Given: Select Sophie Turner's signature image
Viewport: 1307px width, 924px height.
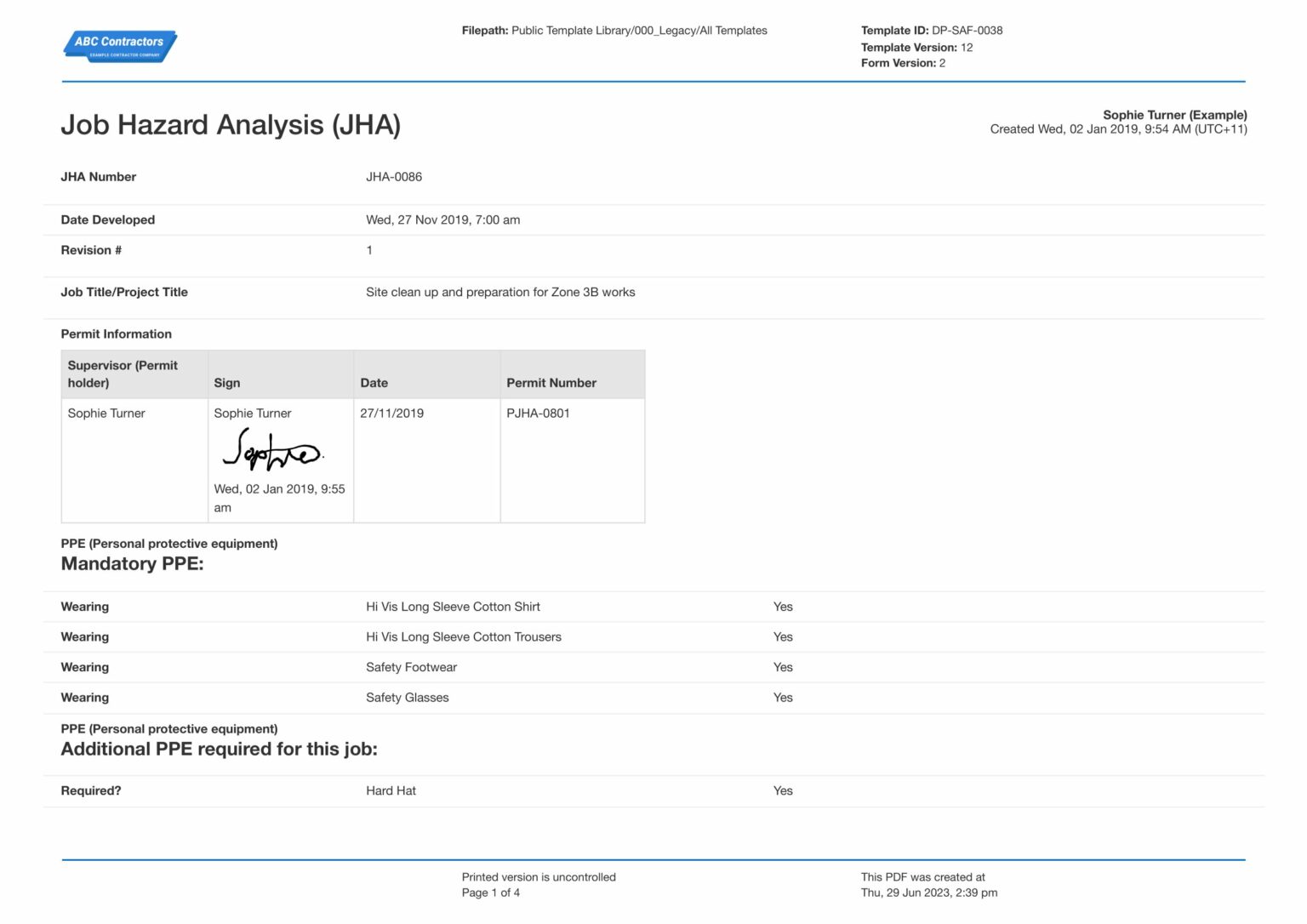Looking at the screenshot, I should click(273, 452).
